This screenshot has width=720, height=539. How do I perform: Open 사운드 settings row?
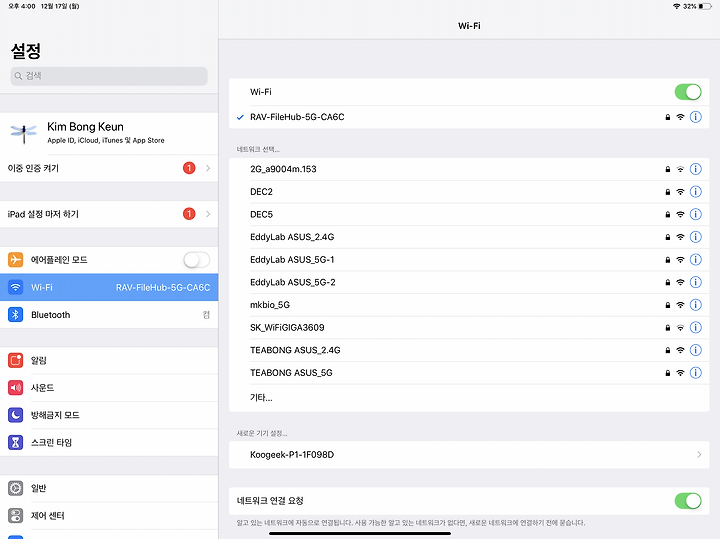(x=109, y=387)
